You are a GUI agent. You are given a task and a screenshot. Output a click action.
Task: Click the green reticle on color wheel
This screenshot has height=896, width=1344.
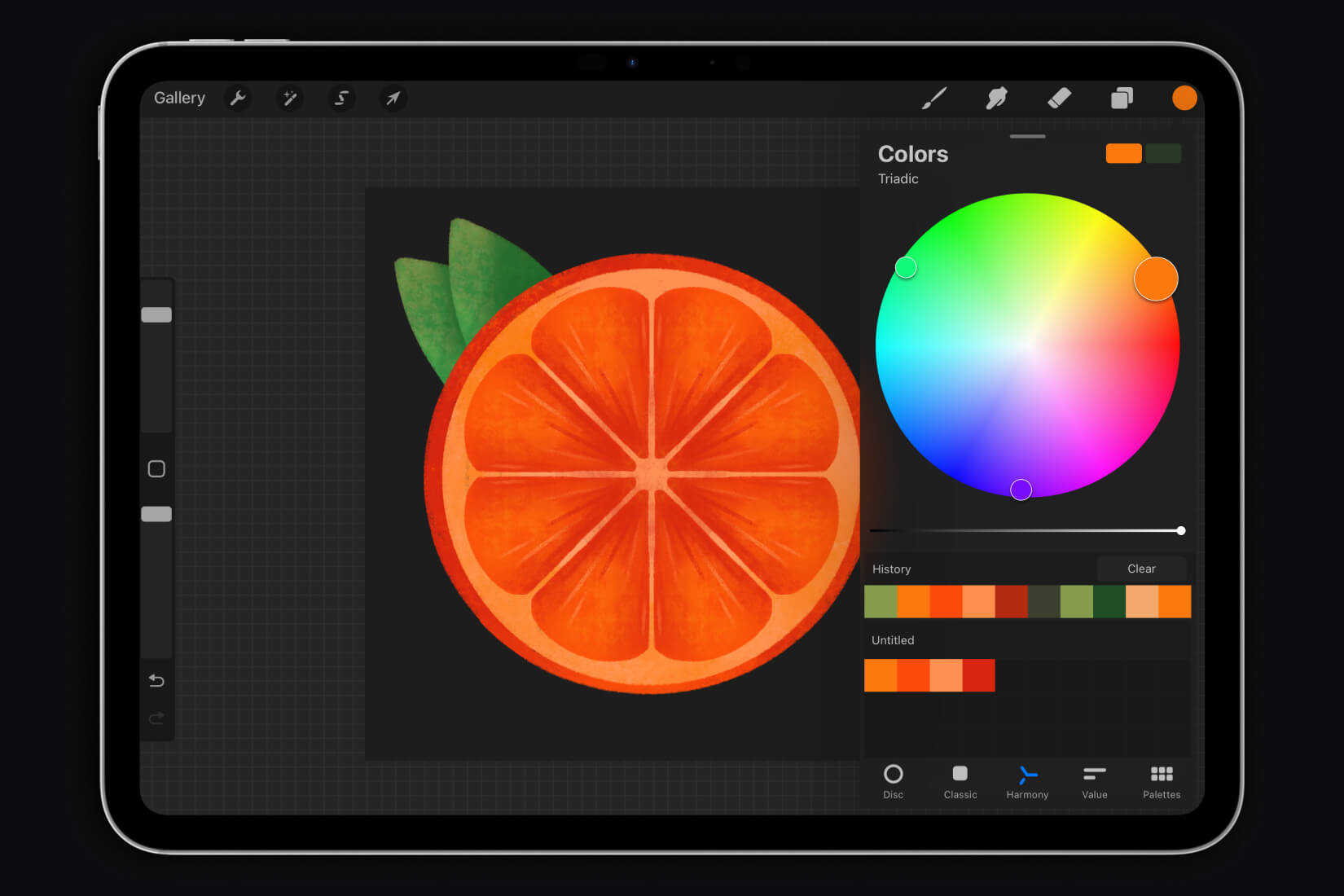tap(906, 267)
